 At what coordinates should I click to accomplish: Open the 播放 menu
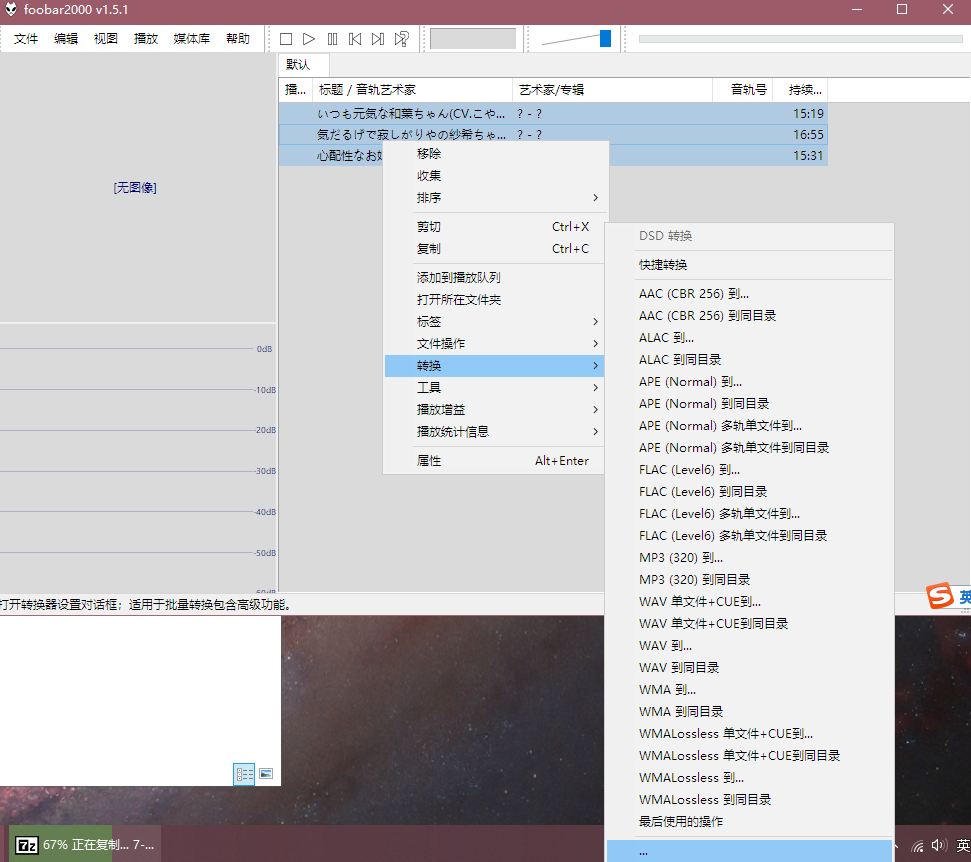146,39
